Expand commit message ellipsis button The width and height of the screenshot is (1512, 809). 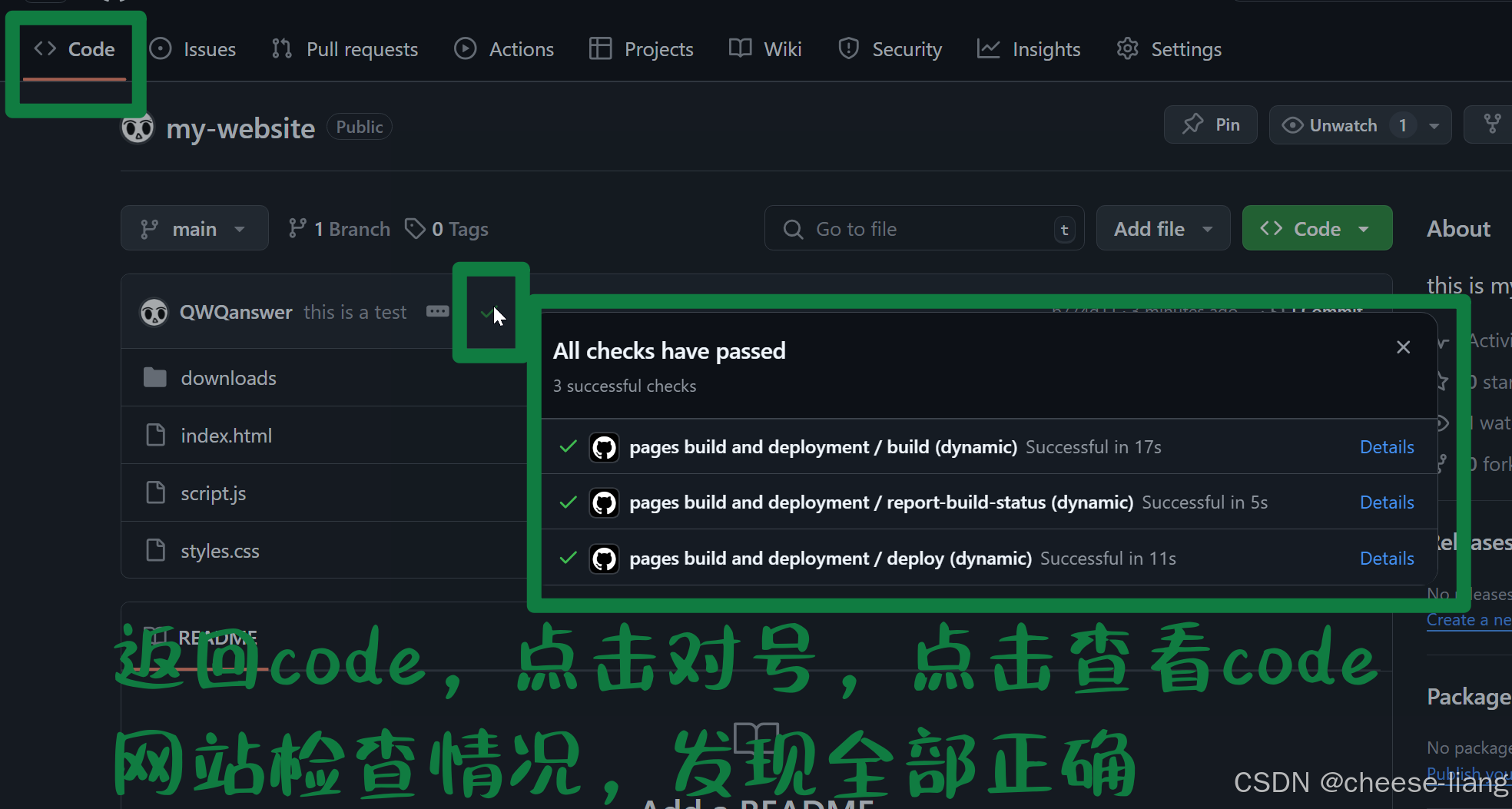pos(438,311)
